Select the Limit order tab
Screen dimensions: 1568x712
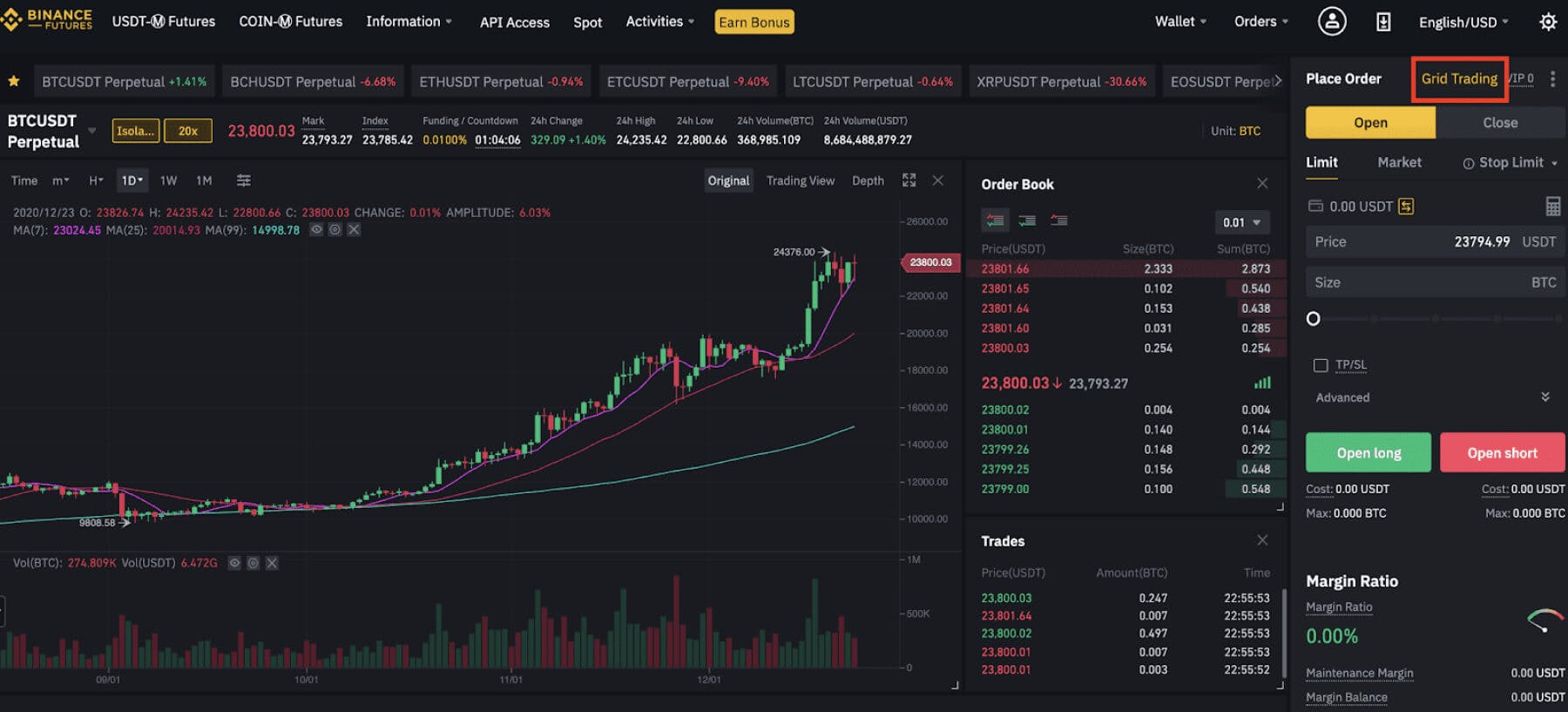coord(1321,162)
